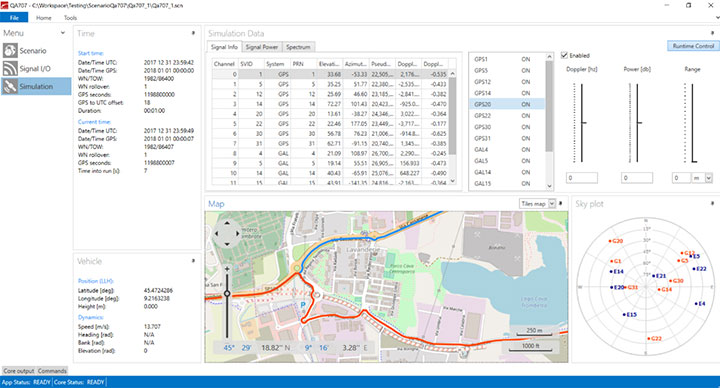This screenshot has height=388, width=720.
Task: Open the Scenario menu icon
Action: click(10, 51)
